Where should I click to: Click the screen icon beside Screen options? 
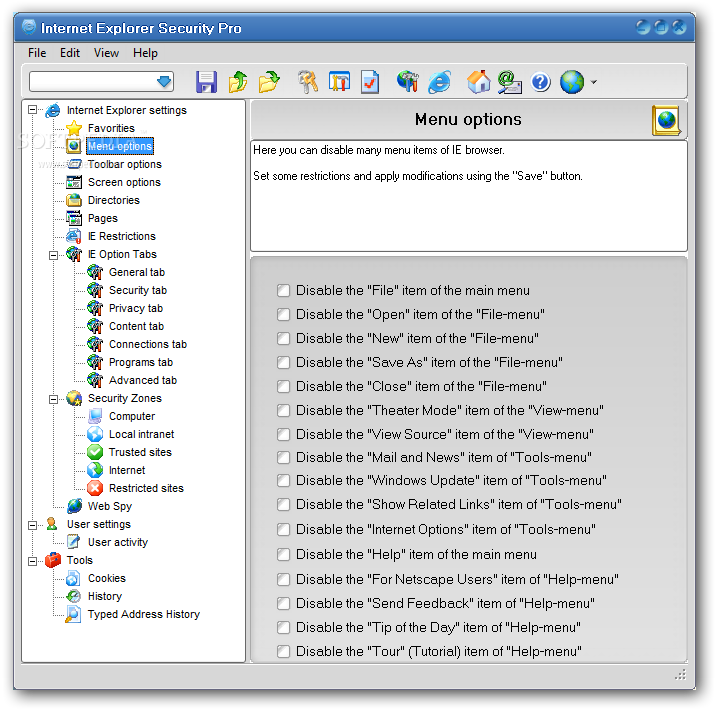[74, 182]
